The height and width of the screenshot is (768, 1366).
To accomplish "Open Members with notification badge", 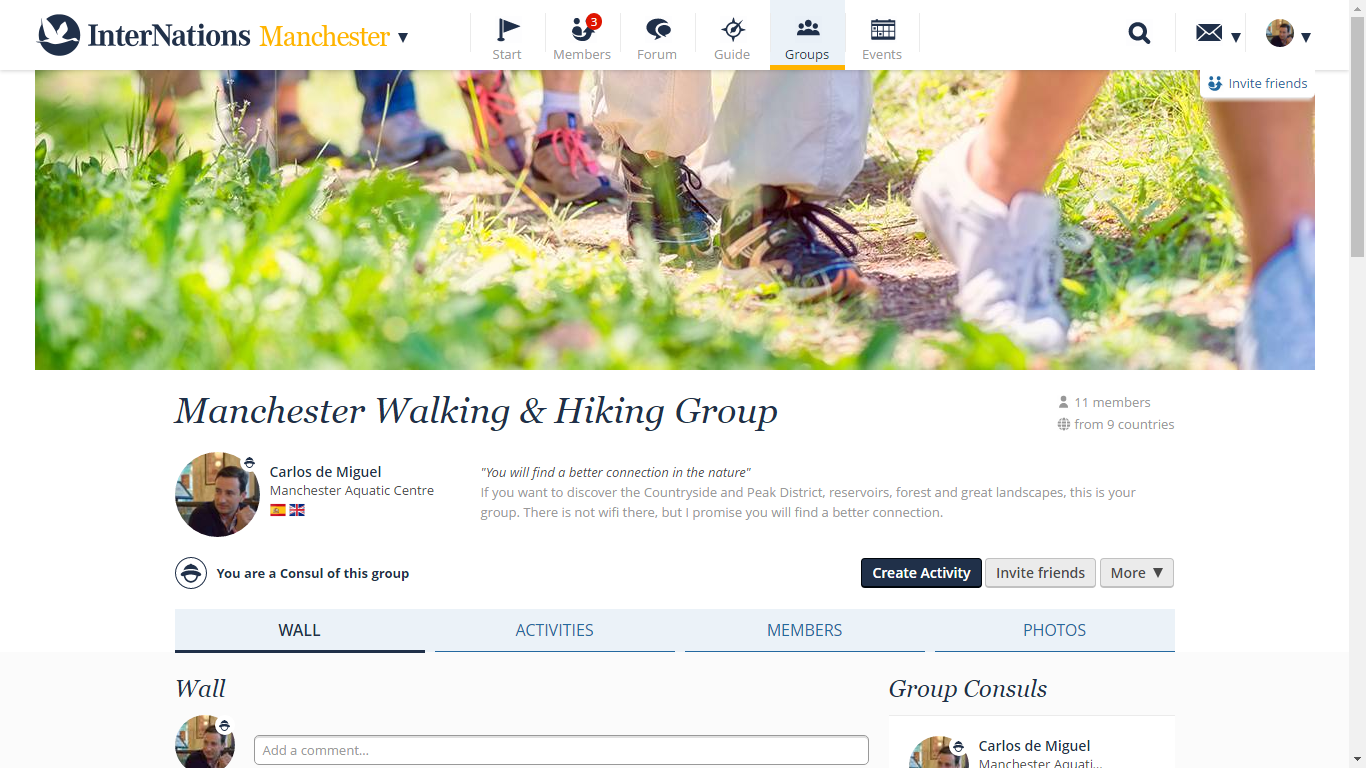I will tap(582, 36).
